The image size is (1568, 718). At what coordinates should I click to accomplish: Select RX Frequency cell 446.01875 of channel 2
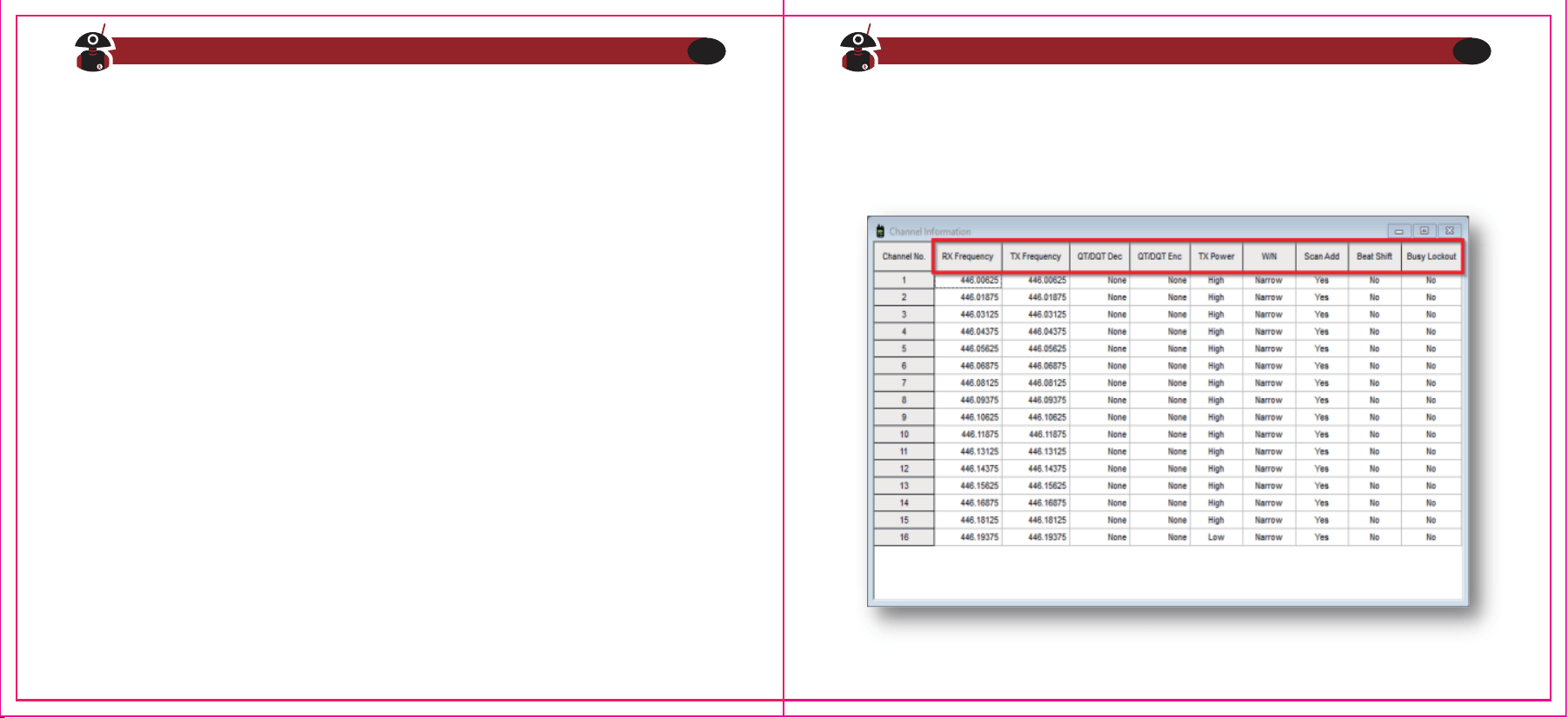click(968, 297)
